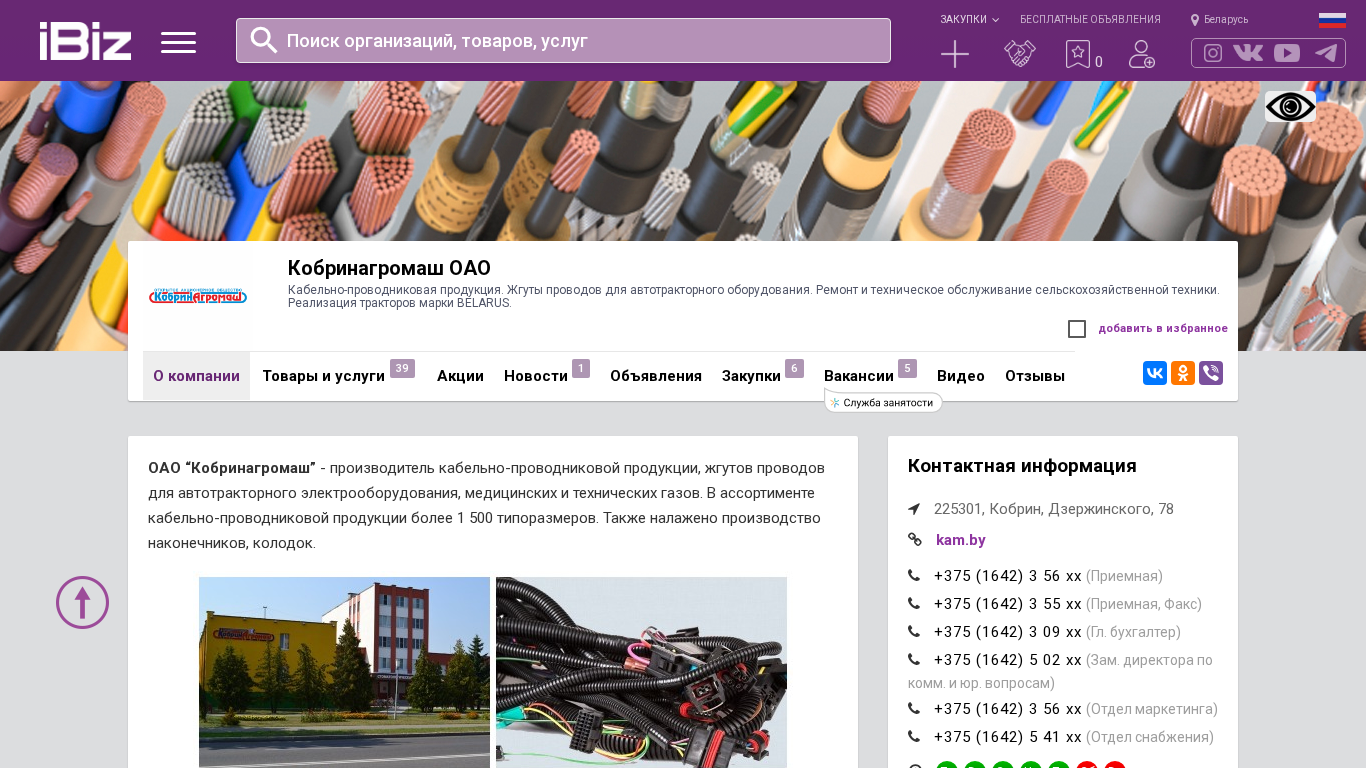Viewport: 1366px width, 768px height.
Task: Switch language using the Russian flag
Action: [1332, 20]
